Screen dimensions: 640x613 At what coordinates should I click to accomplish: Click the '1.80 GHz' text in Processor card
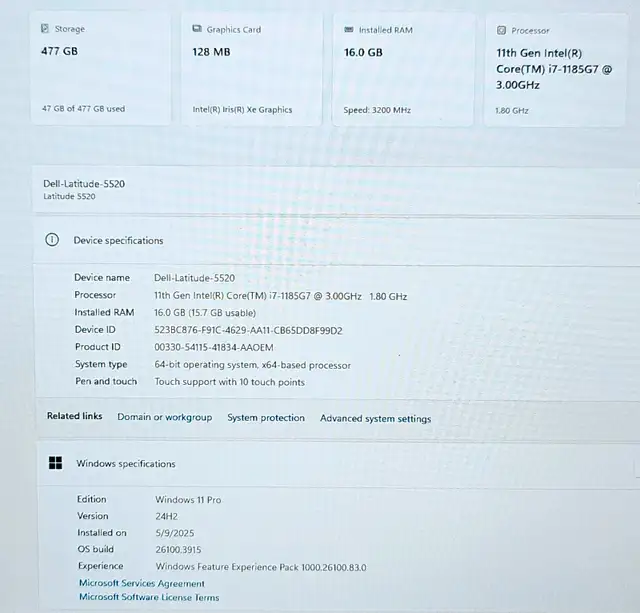(x=512, y=111)
